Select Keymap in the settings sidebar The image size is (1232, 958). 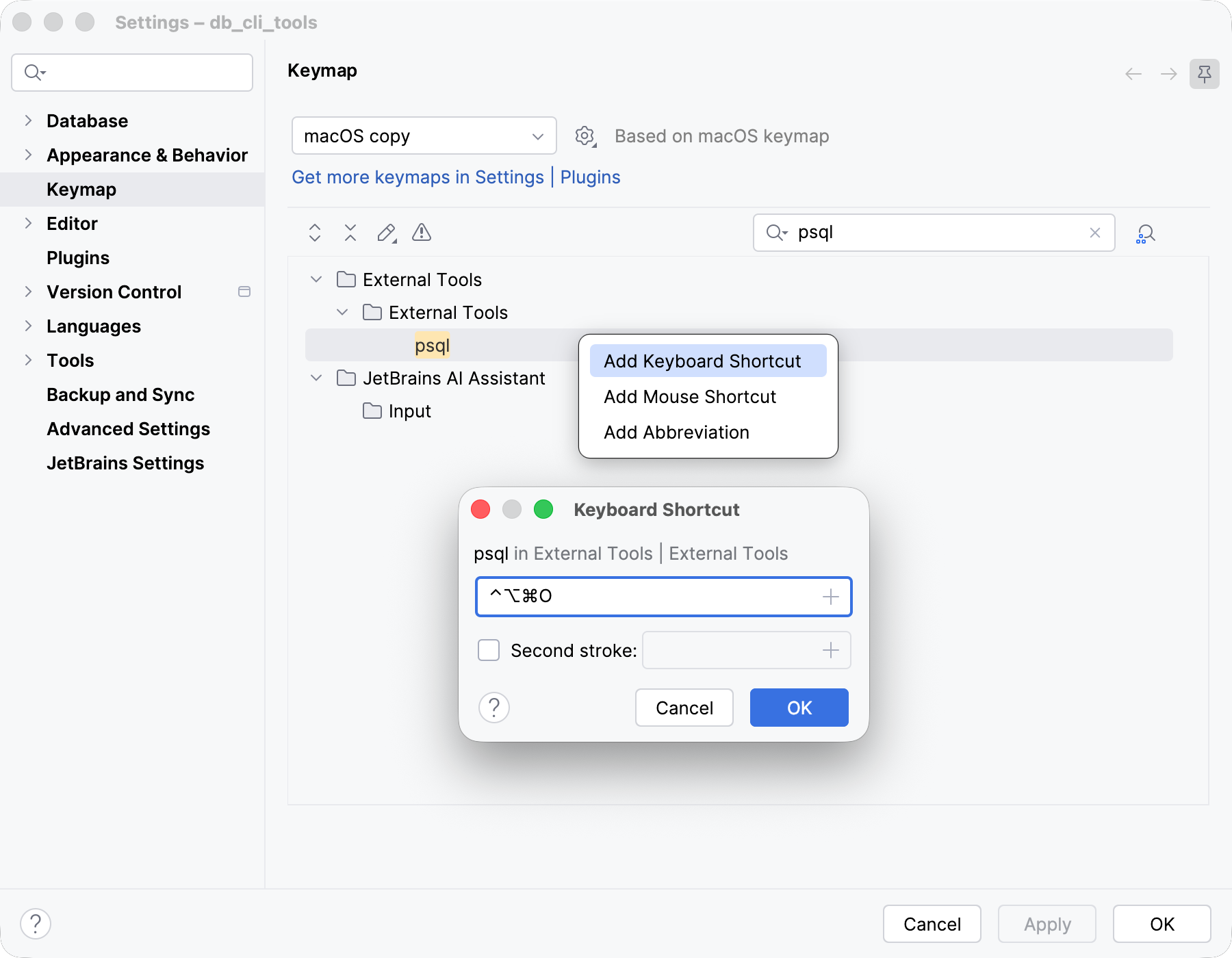(132, 190)
